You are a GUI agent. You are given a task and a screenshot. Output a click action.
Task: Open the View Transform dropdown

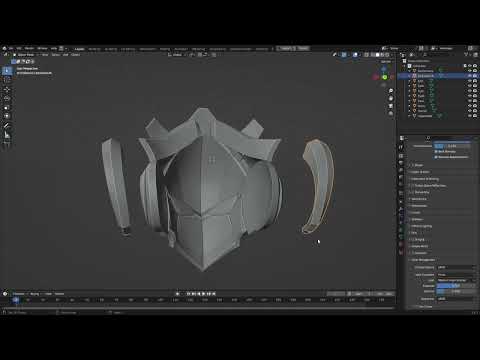(x=456, y=275)
